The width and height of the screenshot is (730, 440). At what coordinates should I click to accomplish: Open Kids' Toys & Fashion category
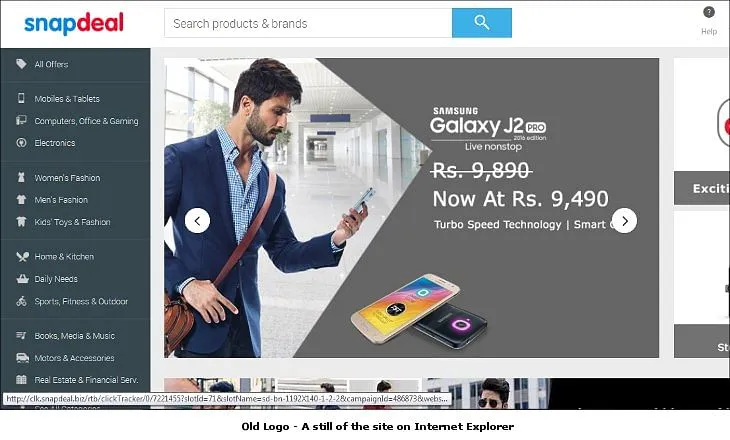tap(73, 222)
